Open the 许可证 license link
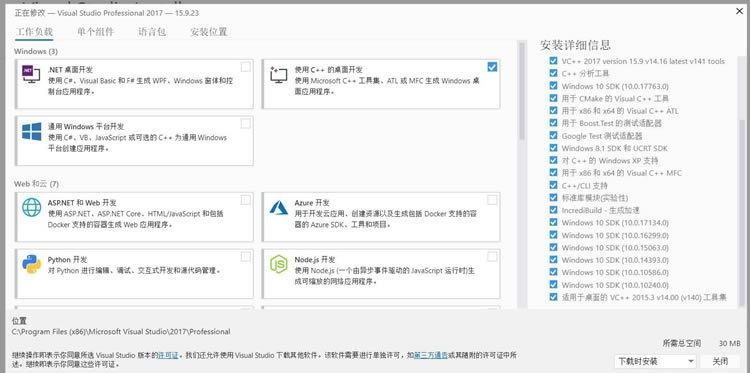The height and width of the screenshot is (373, 750). [168, 355]
